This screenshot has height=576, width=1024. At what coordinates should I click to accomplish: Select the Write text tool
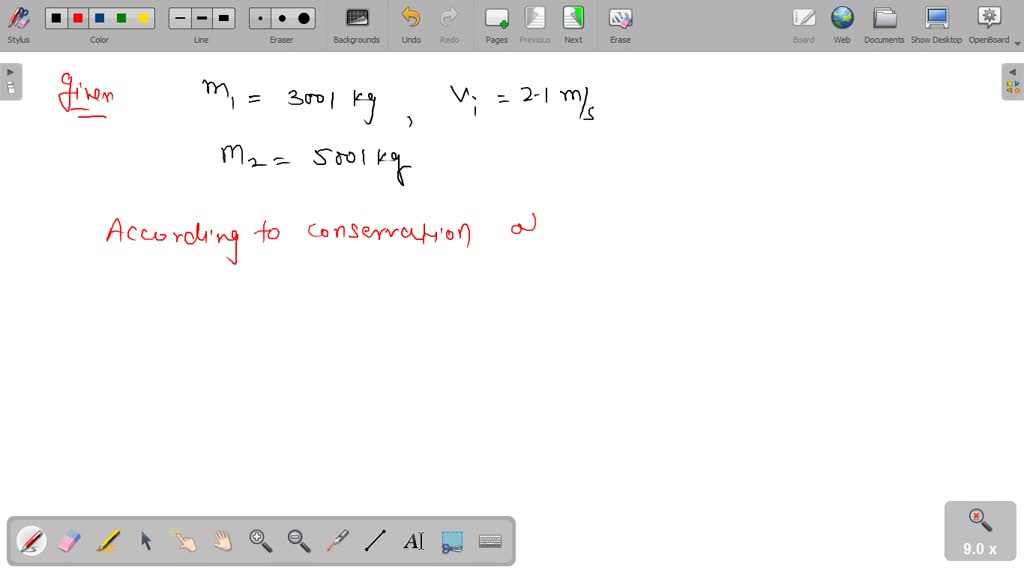413,541
